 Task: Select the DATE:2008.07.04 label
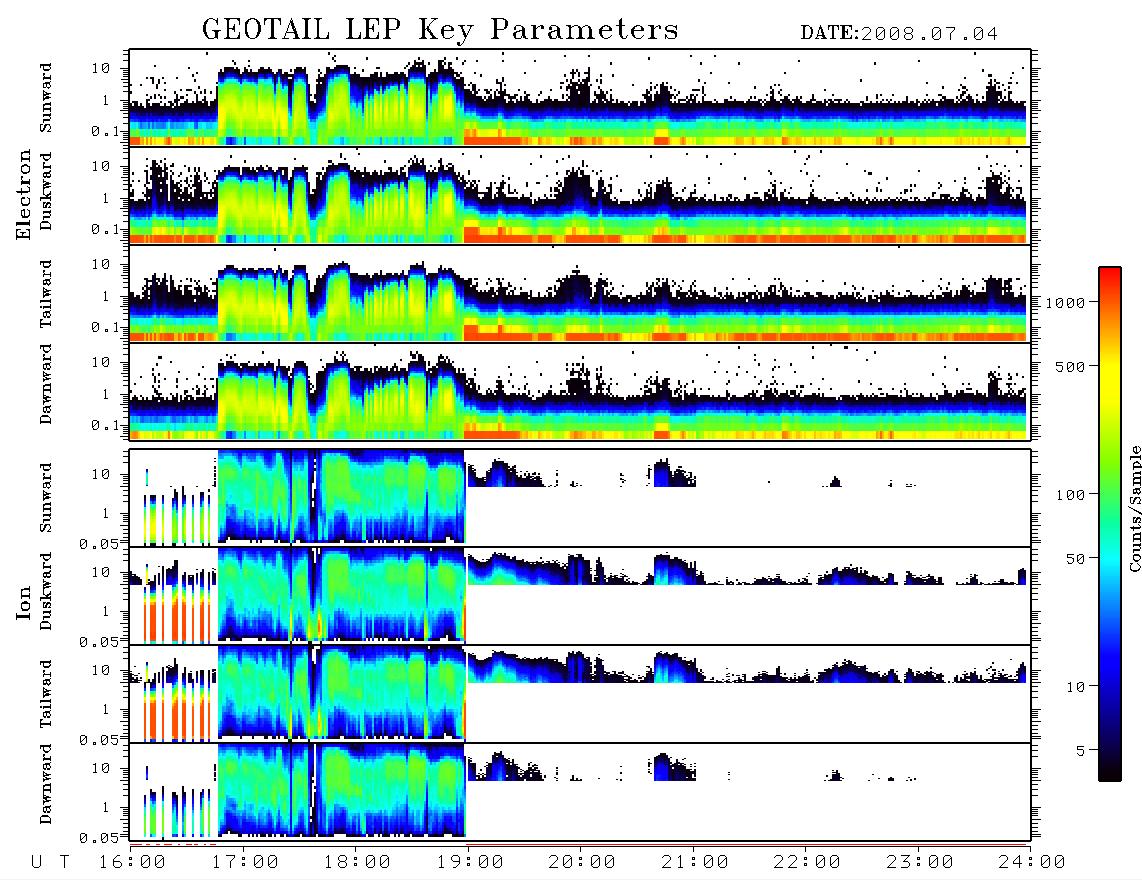[899, 34]
